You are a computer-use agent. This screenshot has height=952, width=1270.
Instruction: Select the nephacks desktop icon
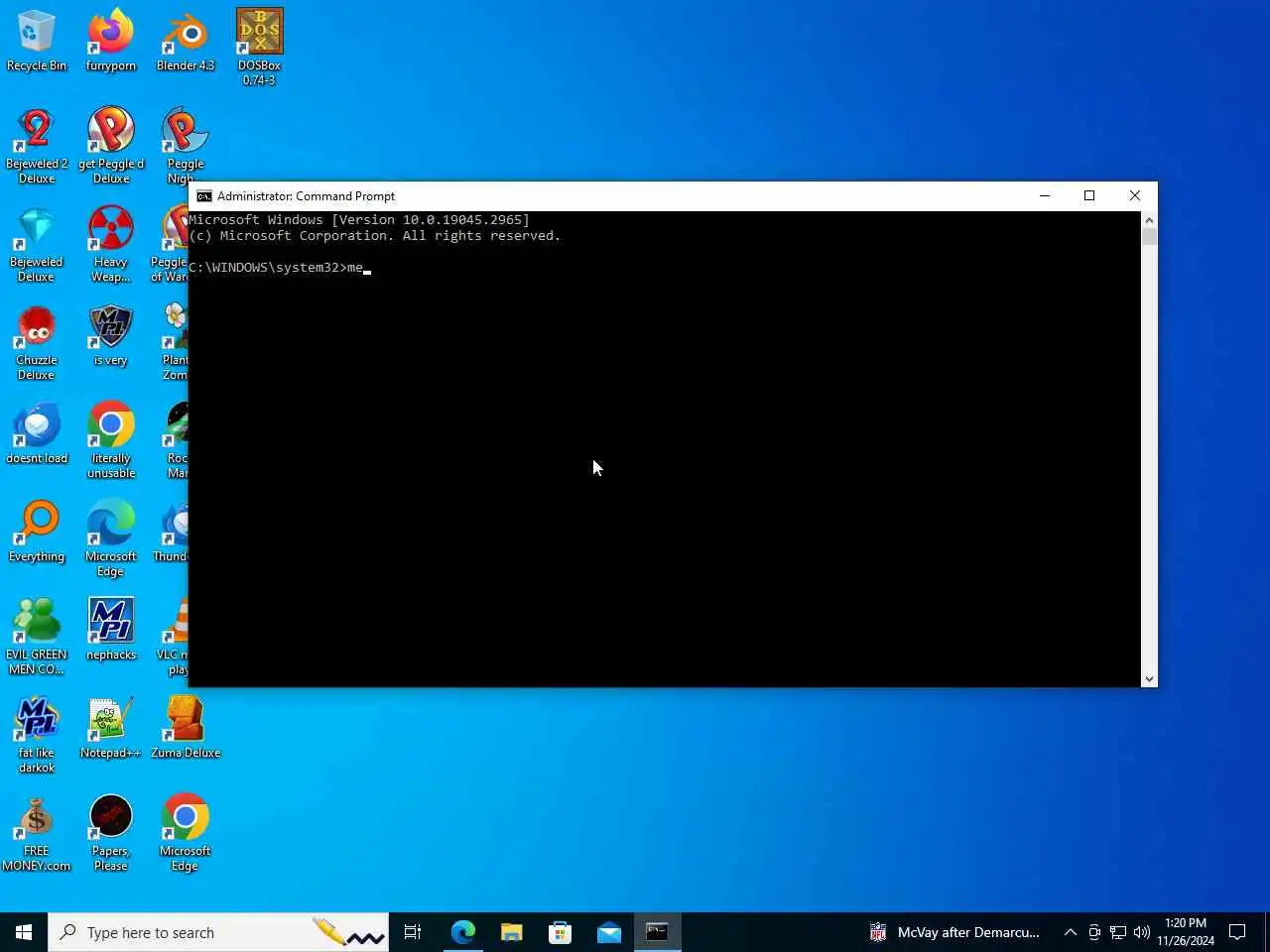point(111,630)
